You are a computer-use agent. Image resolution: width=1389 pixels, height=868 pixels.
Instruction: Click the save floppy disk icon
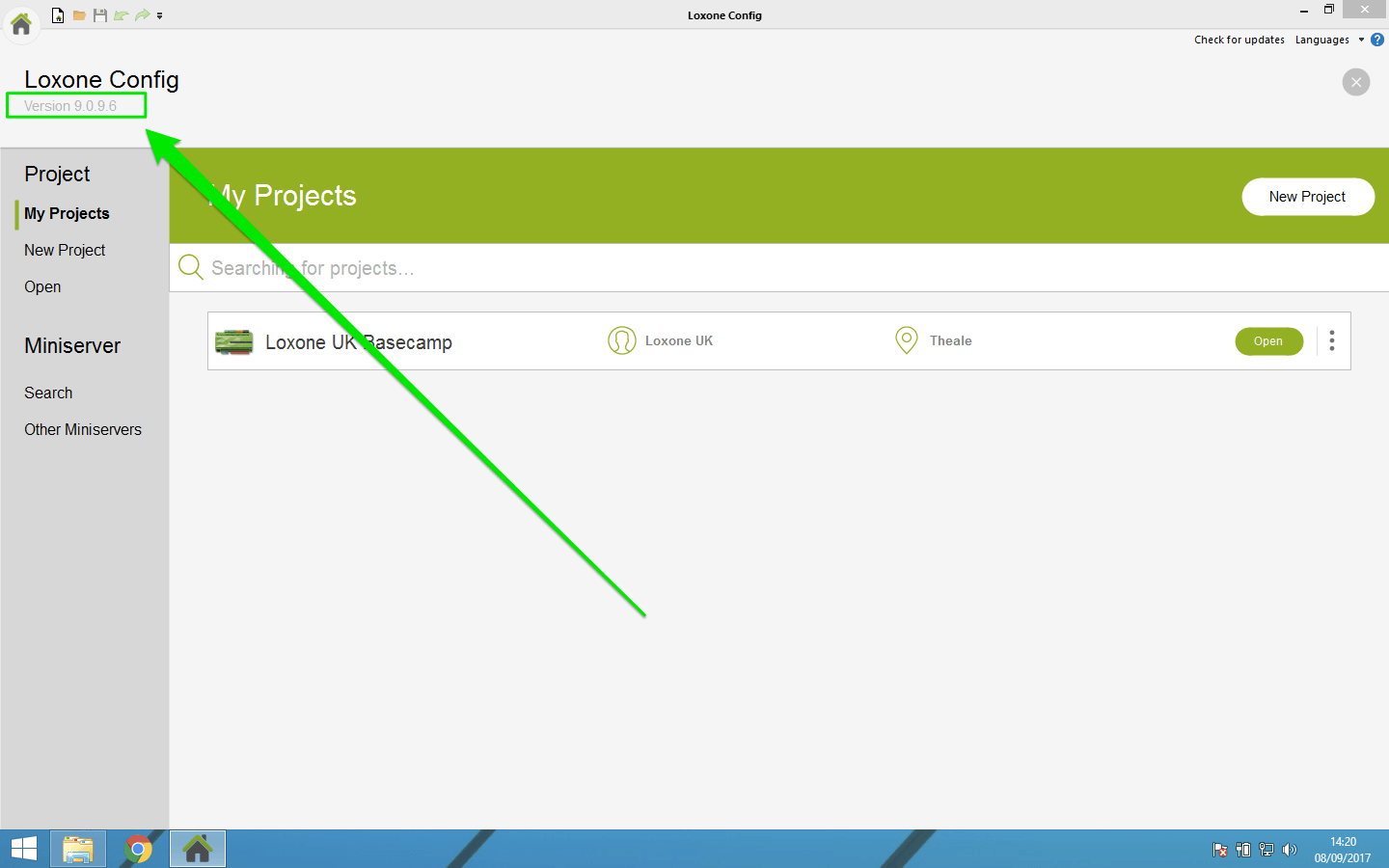(x=100, y=15)
